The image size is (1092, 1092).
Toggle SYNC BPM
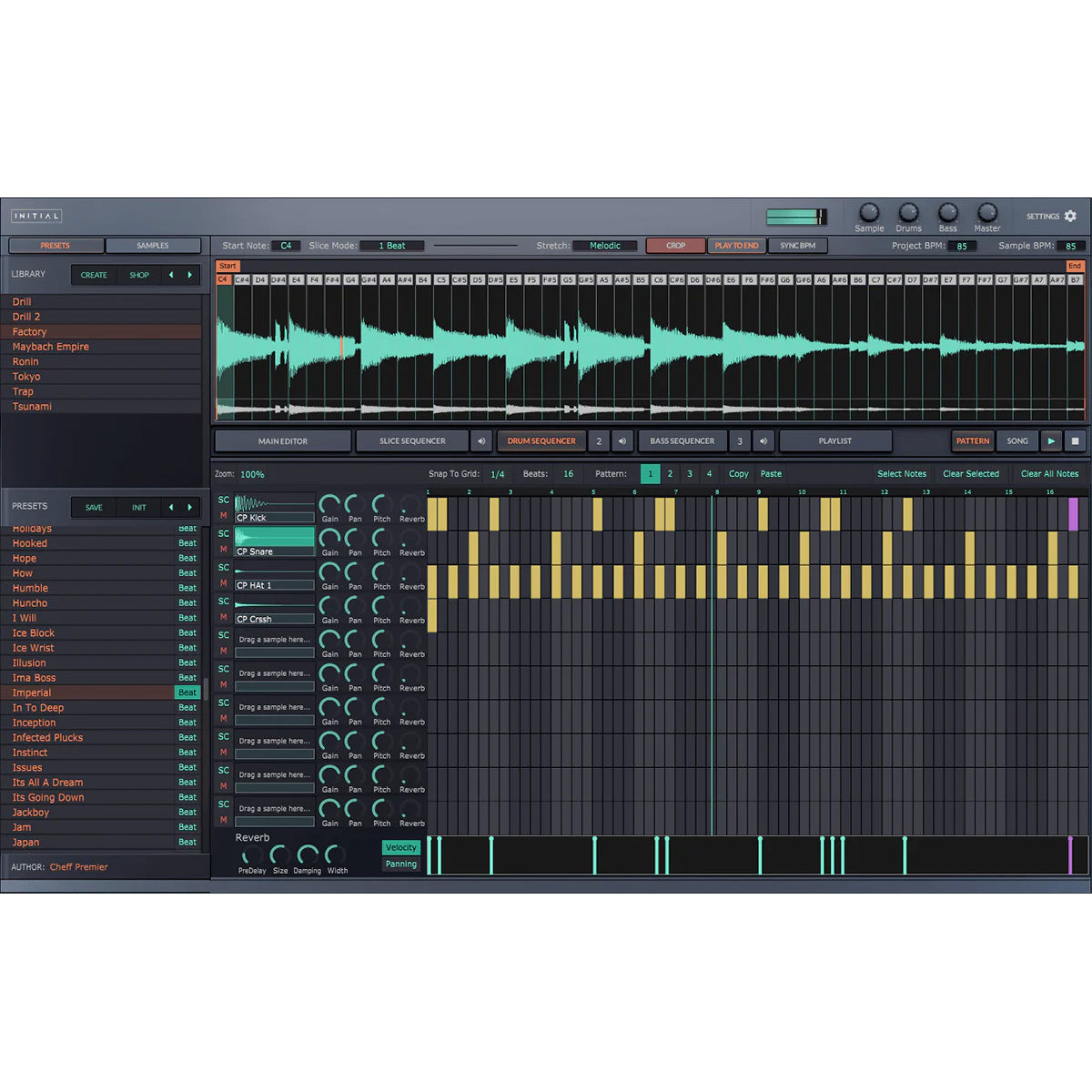[797, 246]
